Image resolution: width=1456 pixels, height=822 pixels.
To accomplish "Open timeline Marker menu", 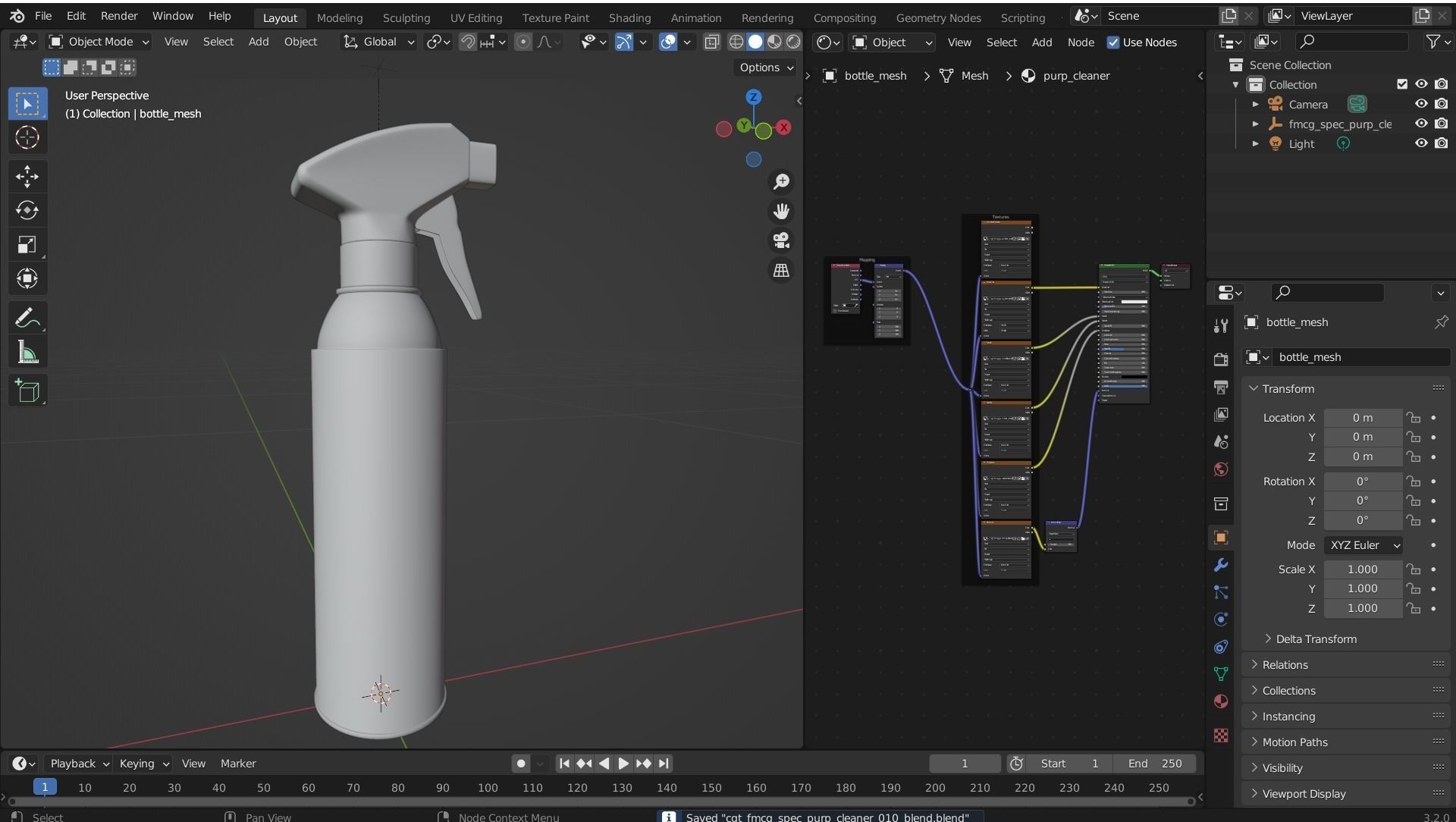I will click(238, 764).
